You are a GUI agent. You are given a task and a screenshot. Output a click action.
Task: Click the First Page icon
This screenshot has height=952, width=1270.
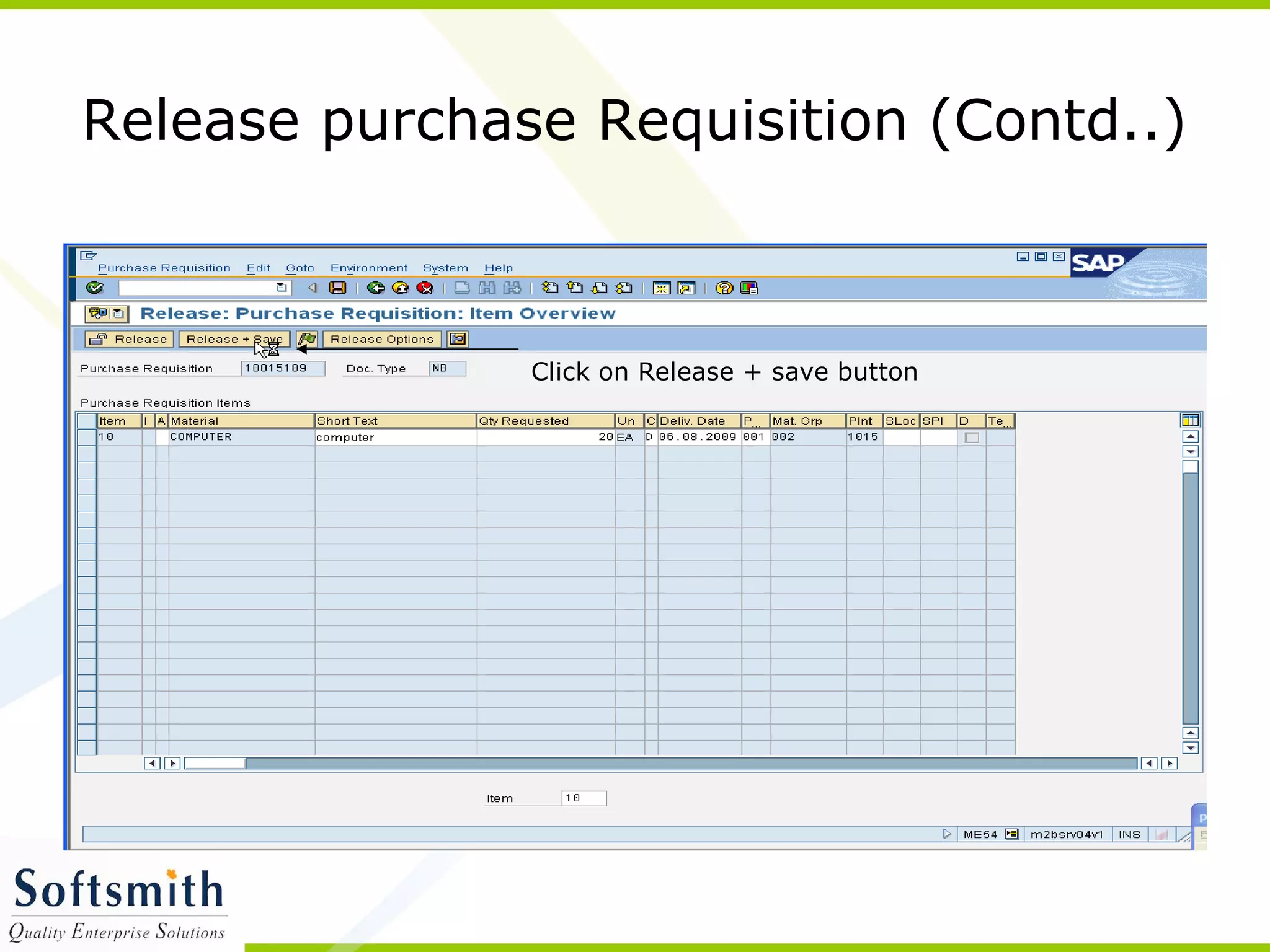(x=549, y=288)
